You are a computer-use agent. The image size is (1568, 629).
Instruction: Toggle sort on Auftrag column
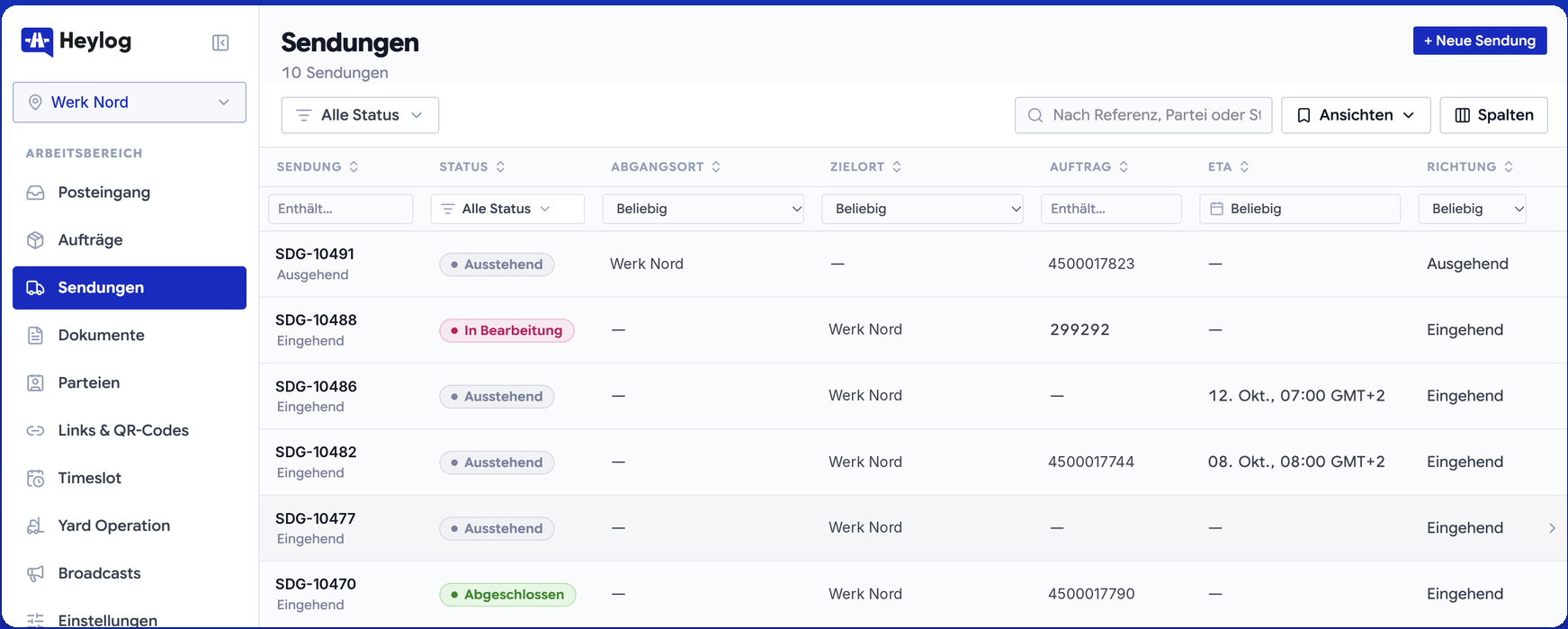point(1124,166)
